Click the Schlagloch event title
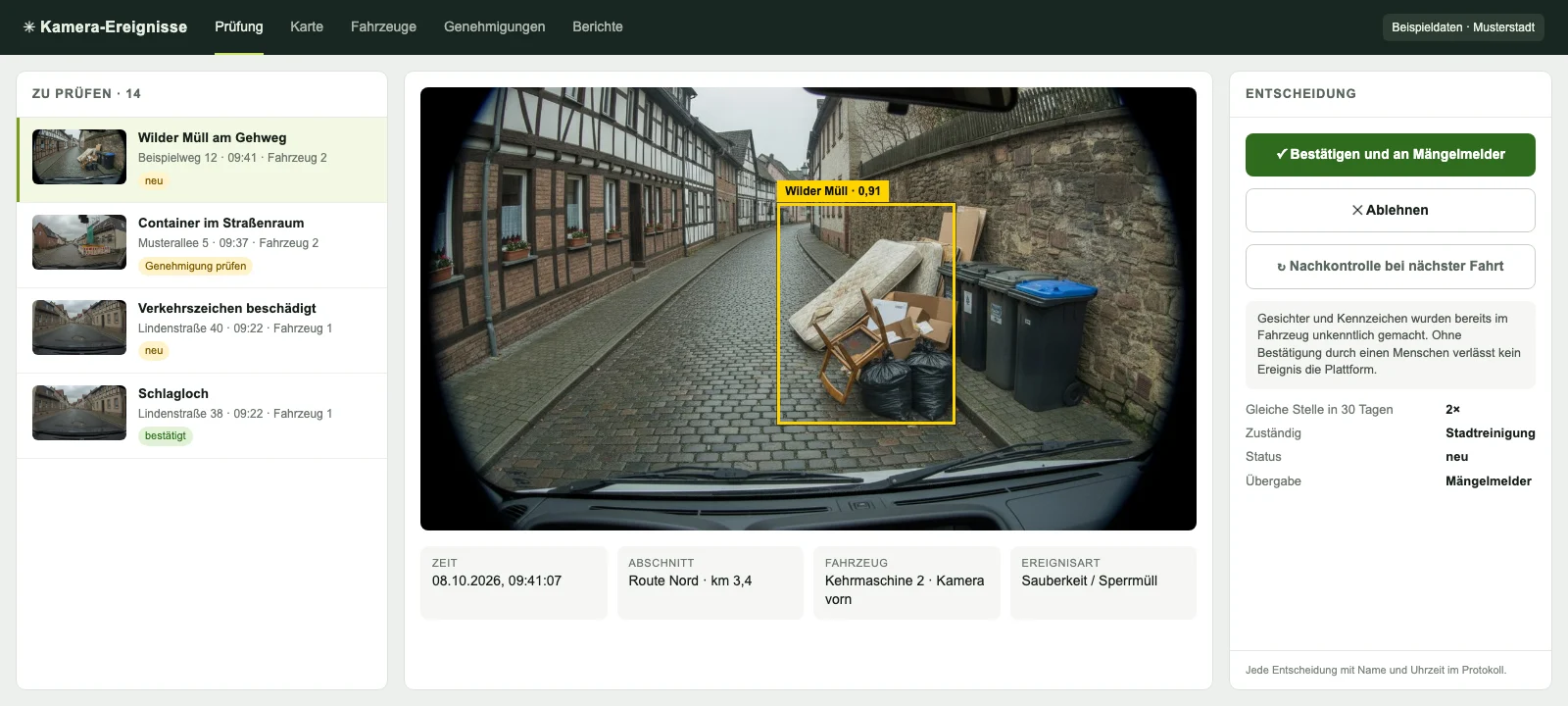The width and height of the screenshot is (1568, 706). coord(173,393)
